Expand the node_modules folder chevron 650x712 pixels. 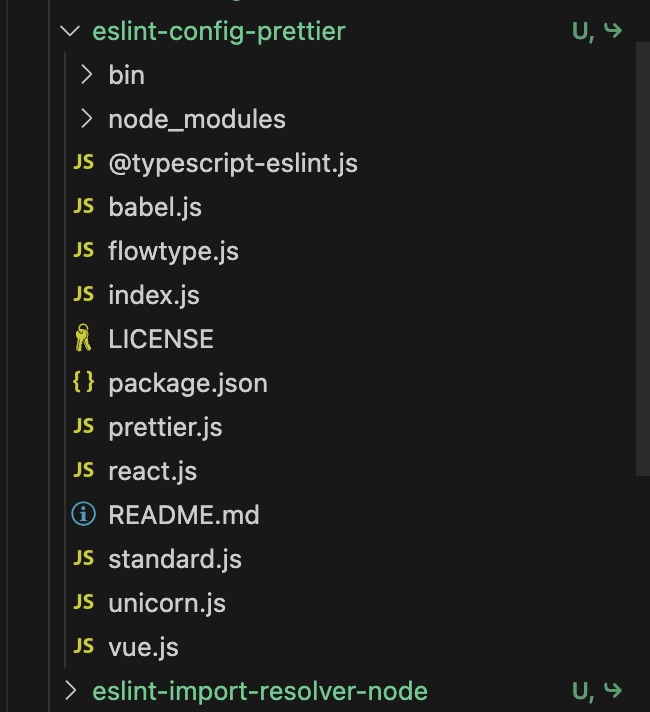click(x=86, y=119)
